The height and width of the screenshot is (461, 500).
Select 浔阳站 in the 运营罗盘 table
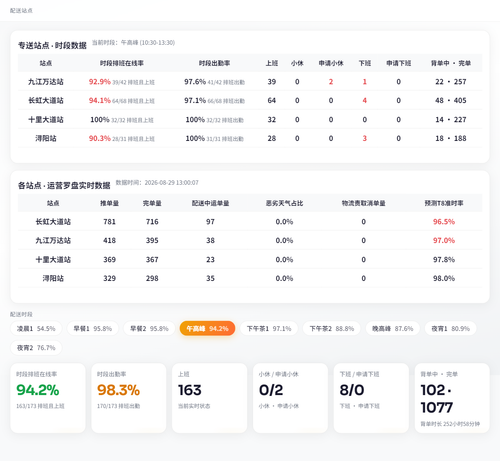click(x=53, y=278)
